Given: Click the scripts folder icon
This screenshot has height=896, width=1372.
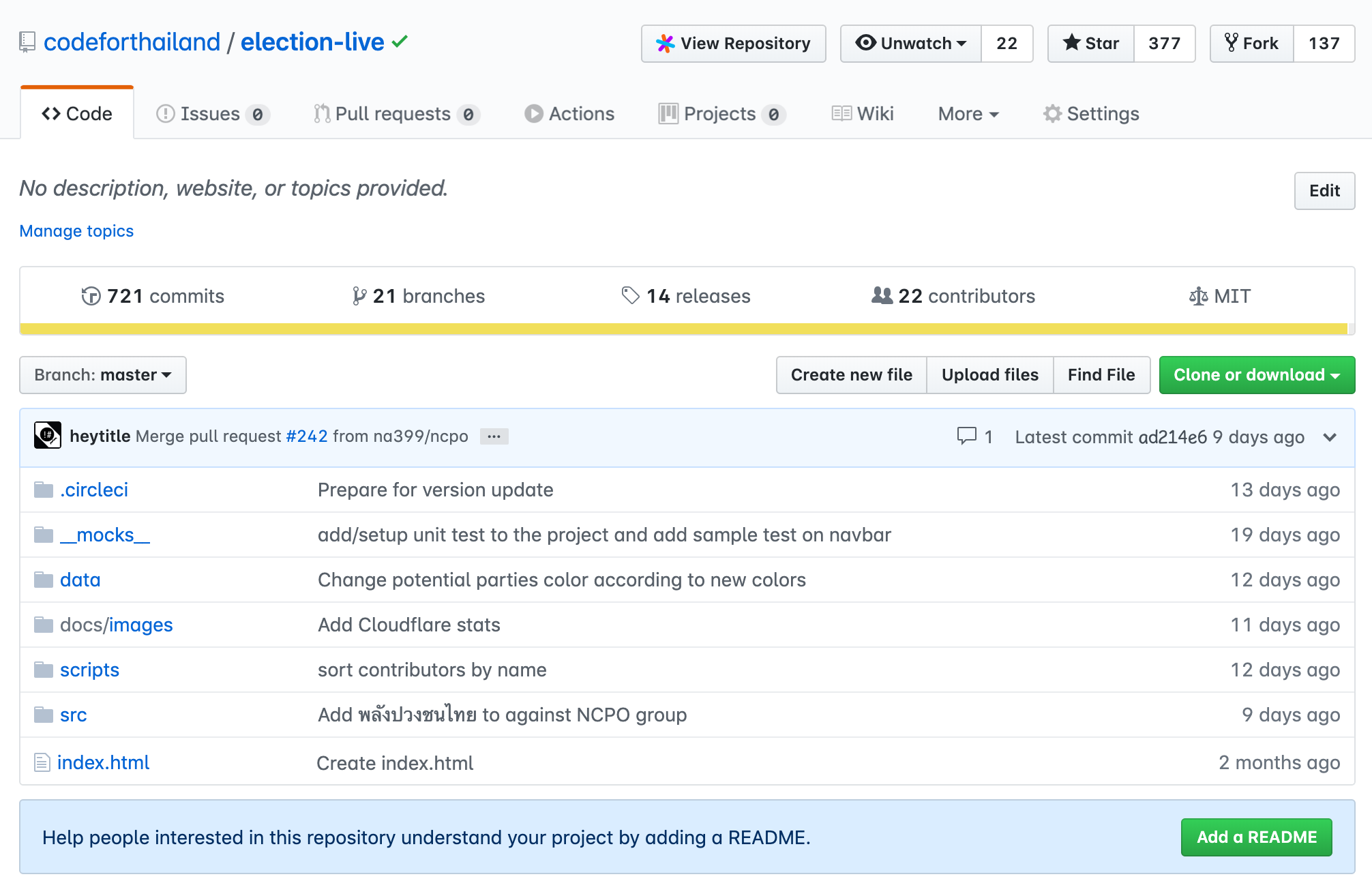Looking at the screenshot, I should (44, 670).
